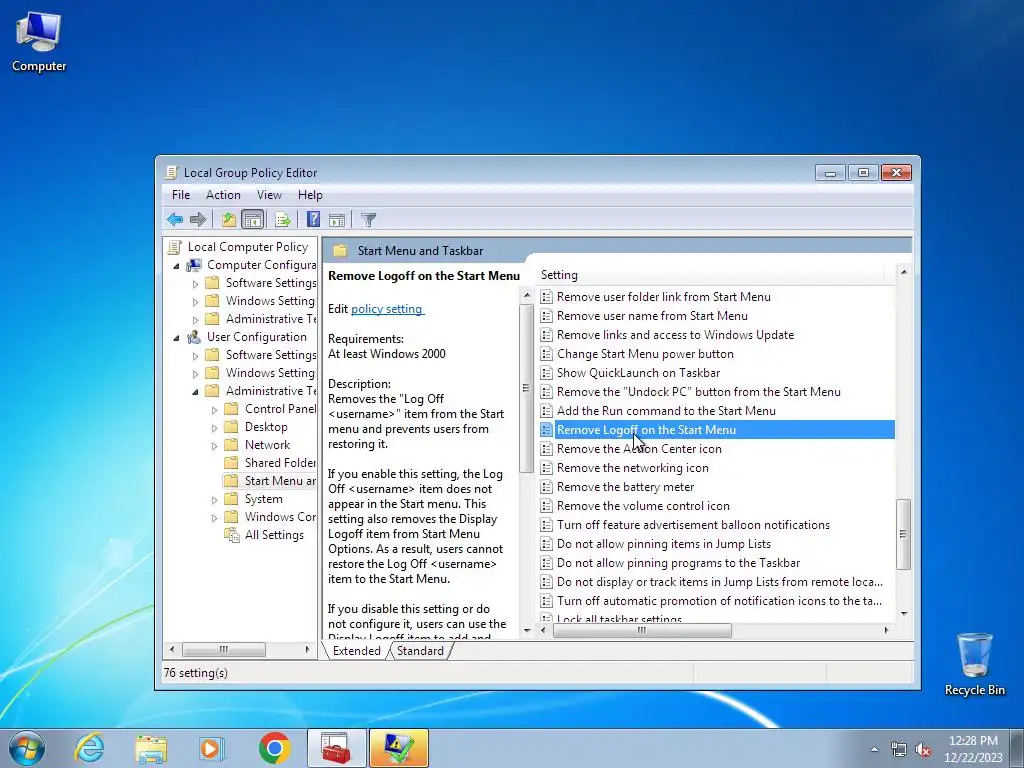The height and width of the screenshot is (768, 1024).
Task: Click the settings list vertical scrollbar thumb
Action: 903,534
